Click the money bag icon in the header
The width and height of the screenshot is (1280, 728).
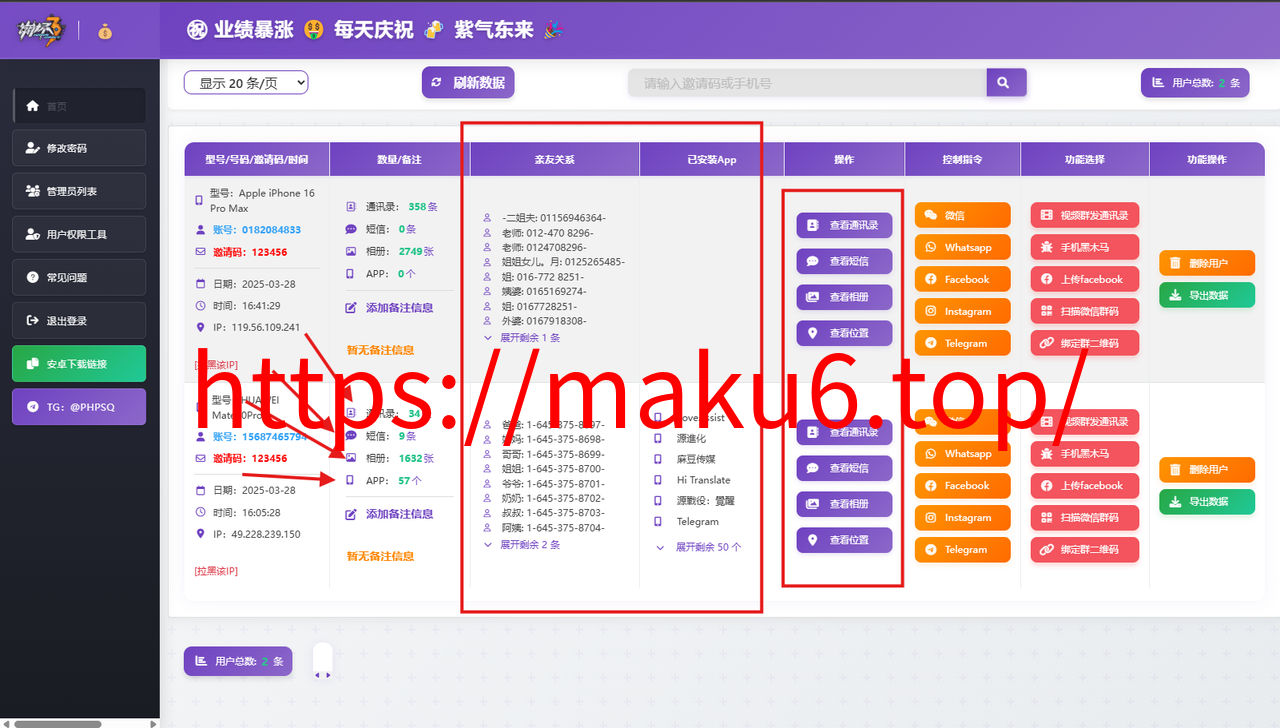pyautogui.click(x=105, y=31)
